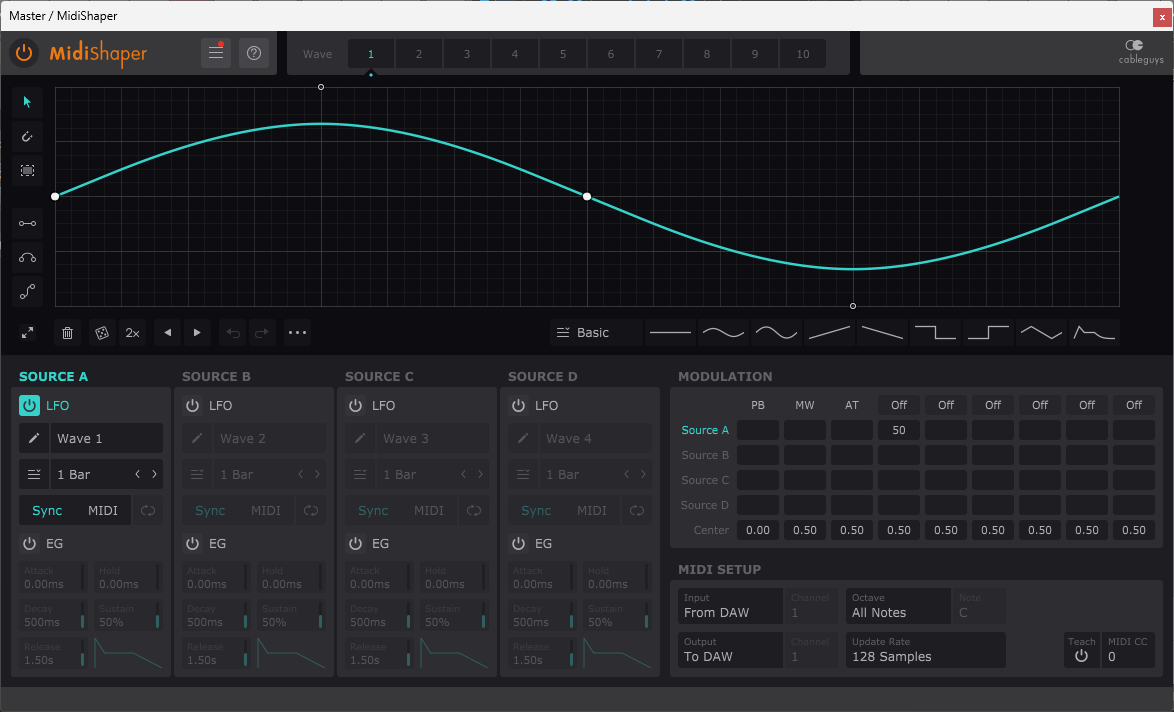Randomize the waveform with dice icon

[x=102, y=332]
